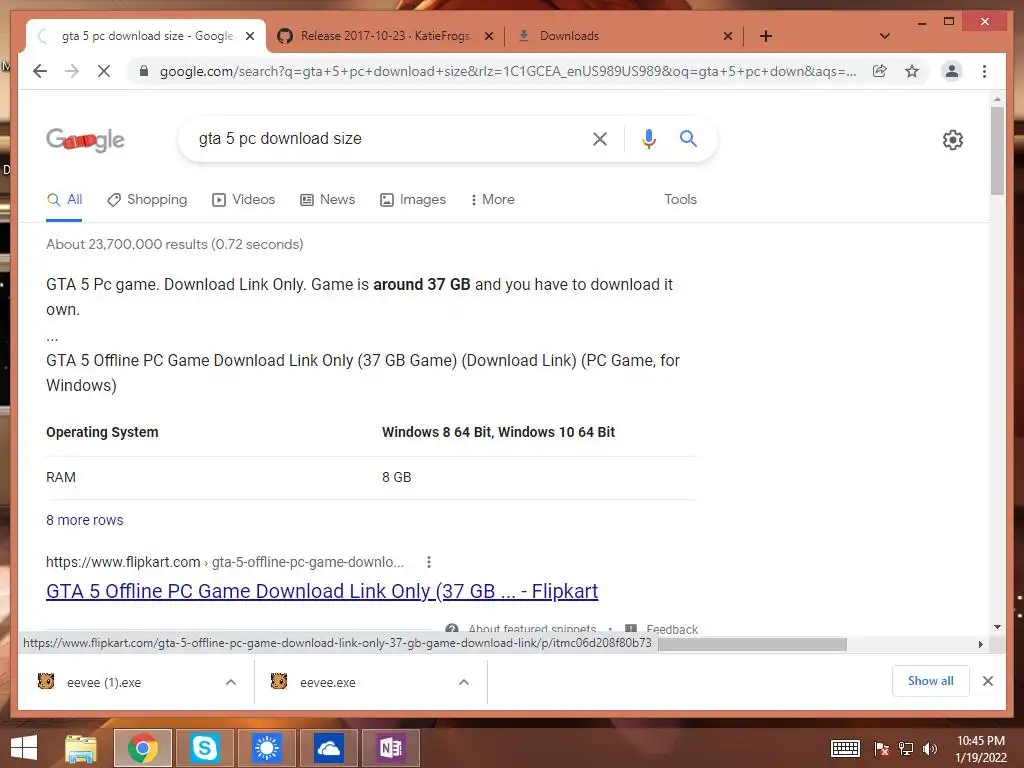Switch to the Release 2017-10-23 GitHub tab
The height and width of the screenshot is (768, 1024).
tap(385, 36)
